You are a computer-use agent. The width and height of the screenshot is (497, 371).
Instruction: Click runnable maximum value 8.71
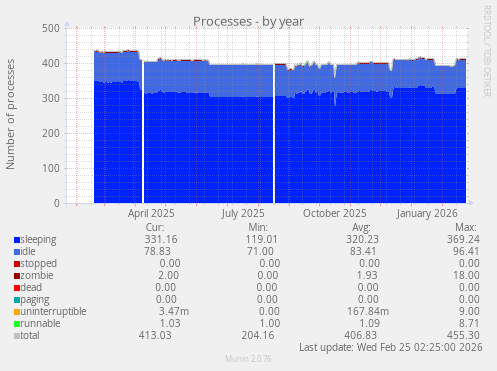point(469,323)
